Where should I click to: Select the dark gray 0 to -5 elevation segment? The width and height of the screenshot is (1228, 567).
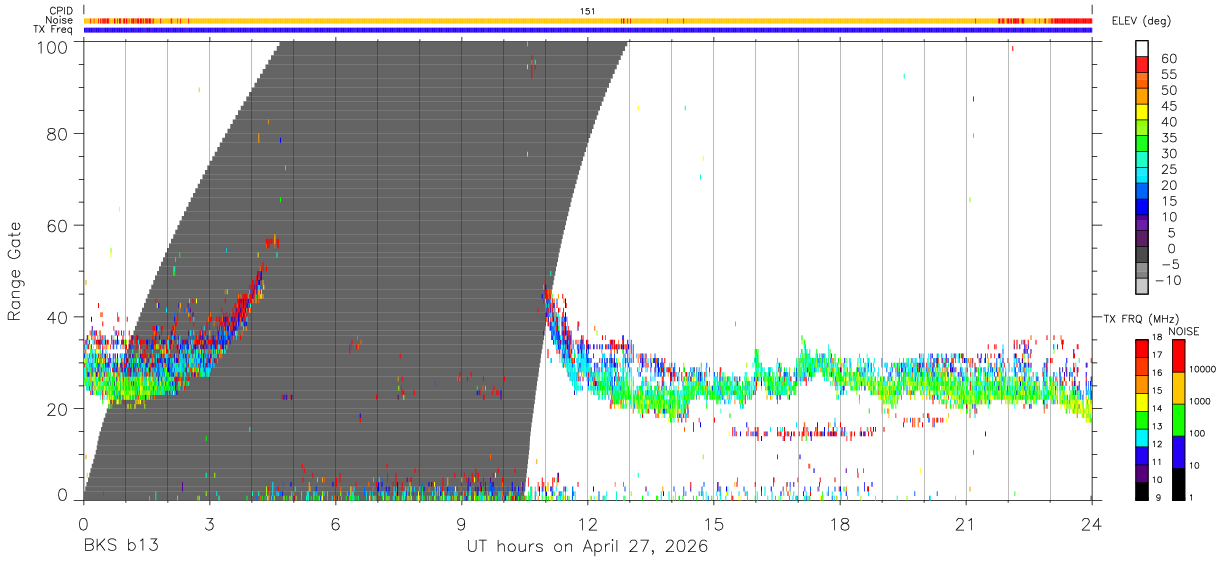coord(1143,256)
